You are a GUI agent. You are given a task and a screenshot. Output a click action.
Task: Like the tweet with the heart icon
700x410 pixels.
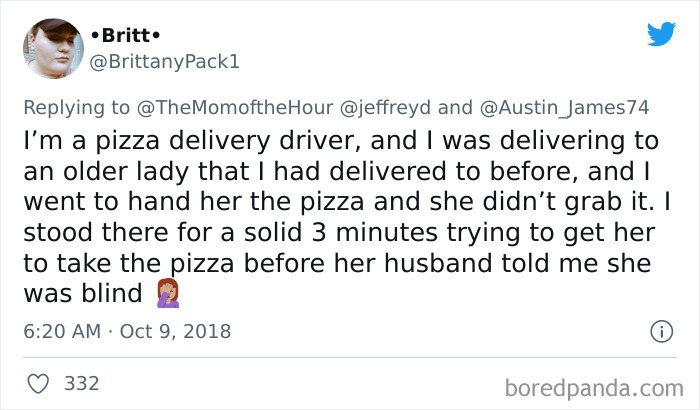[38, 383]
